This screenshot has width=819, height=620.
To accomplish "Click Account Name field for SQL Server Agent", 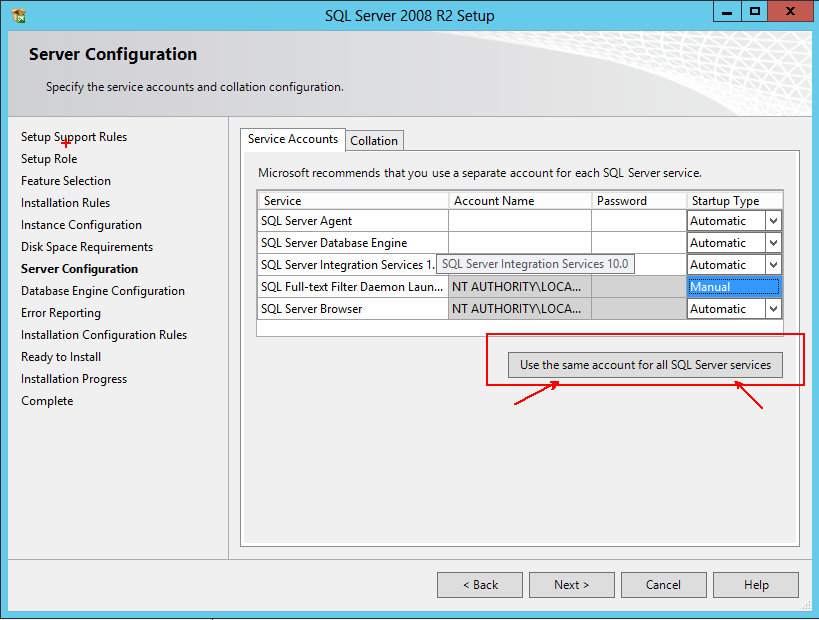I will pyautogui.click(x=520, y=221).
